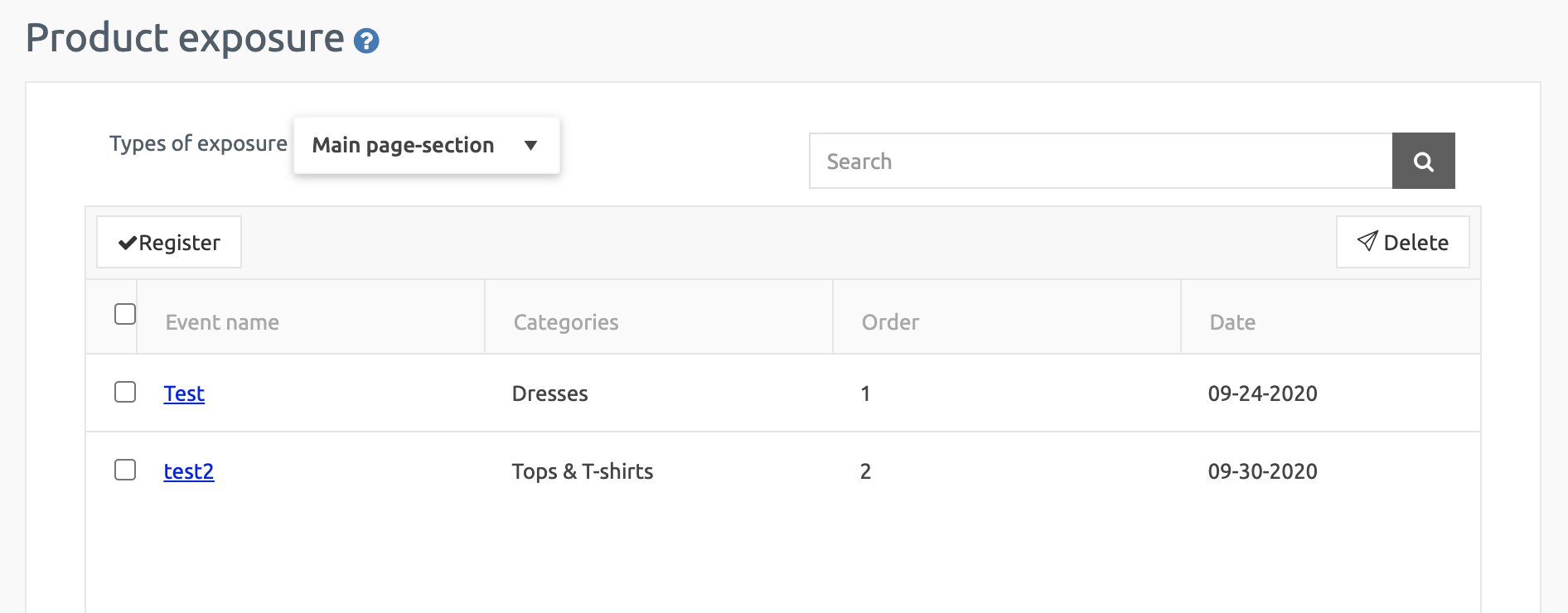Image resolution: width=1568 pixels, height=613 pixels.
Task: Focus the Search text field
Action: pyautogui.click(x=1100, y=162)
